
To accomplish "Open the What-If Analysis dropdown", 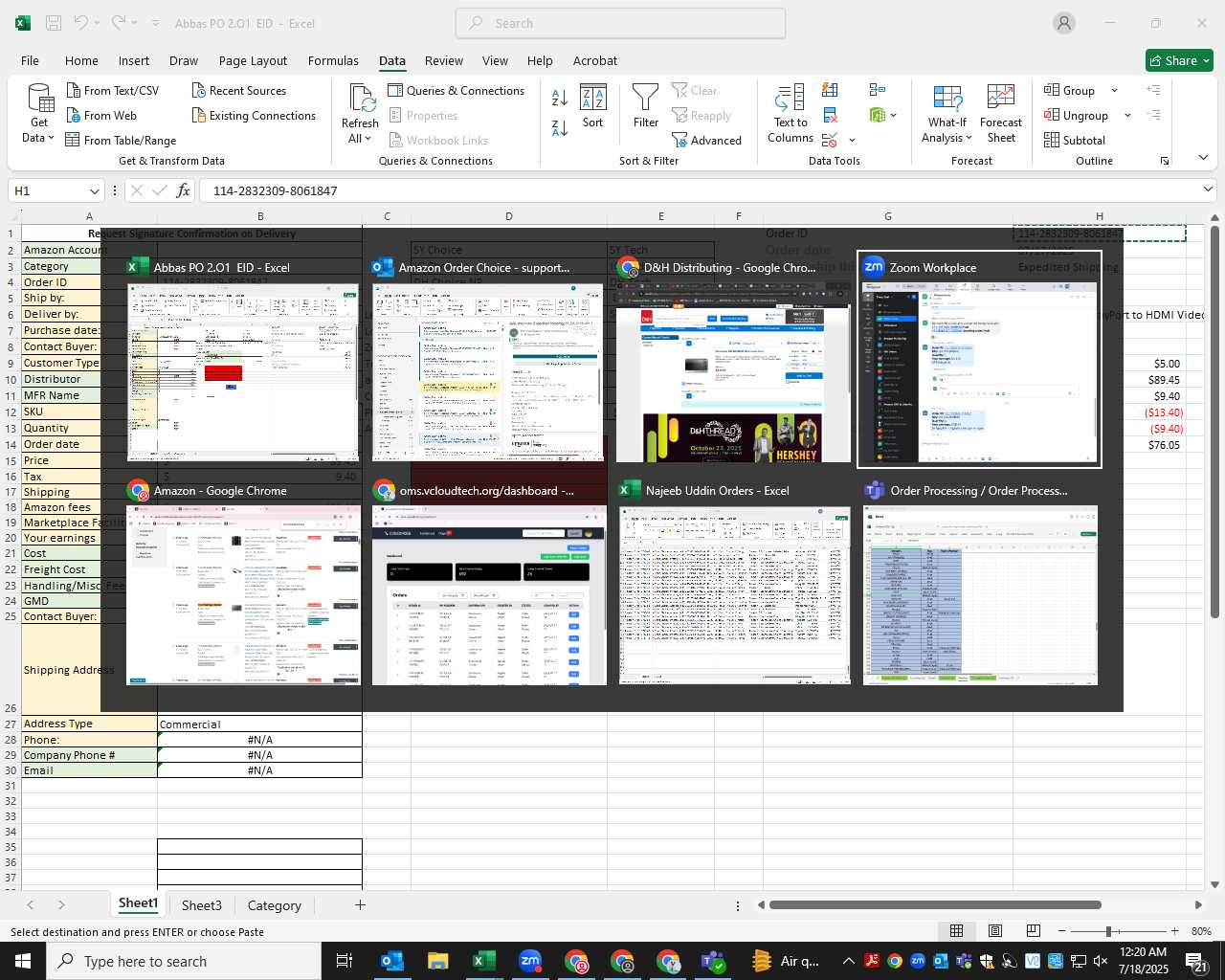I will point(969,138).
